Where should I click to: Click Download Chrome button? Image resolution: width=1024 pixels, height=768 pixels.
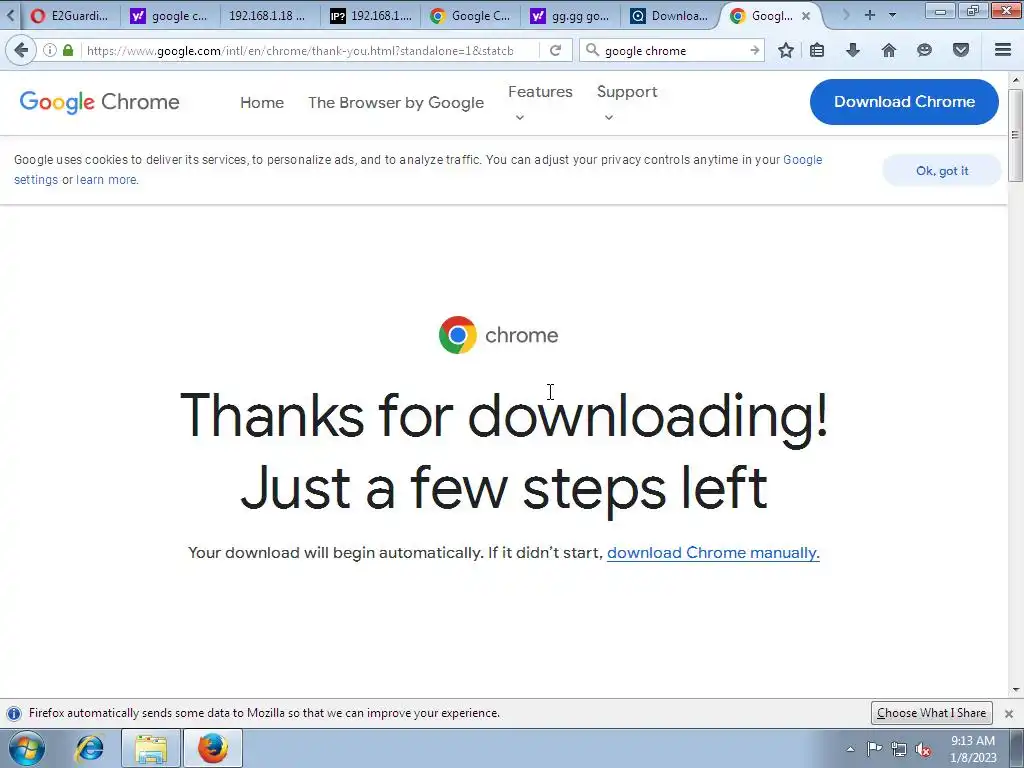point(904,101)
